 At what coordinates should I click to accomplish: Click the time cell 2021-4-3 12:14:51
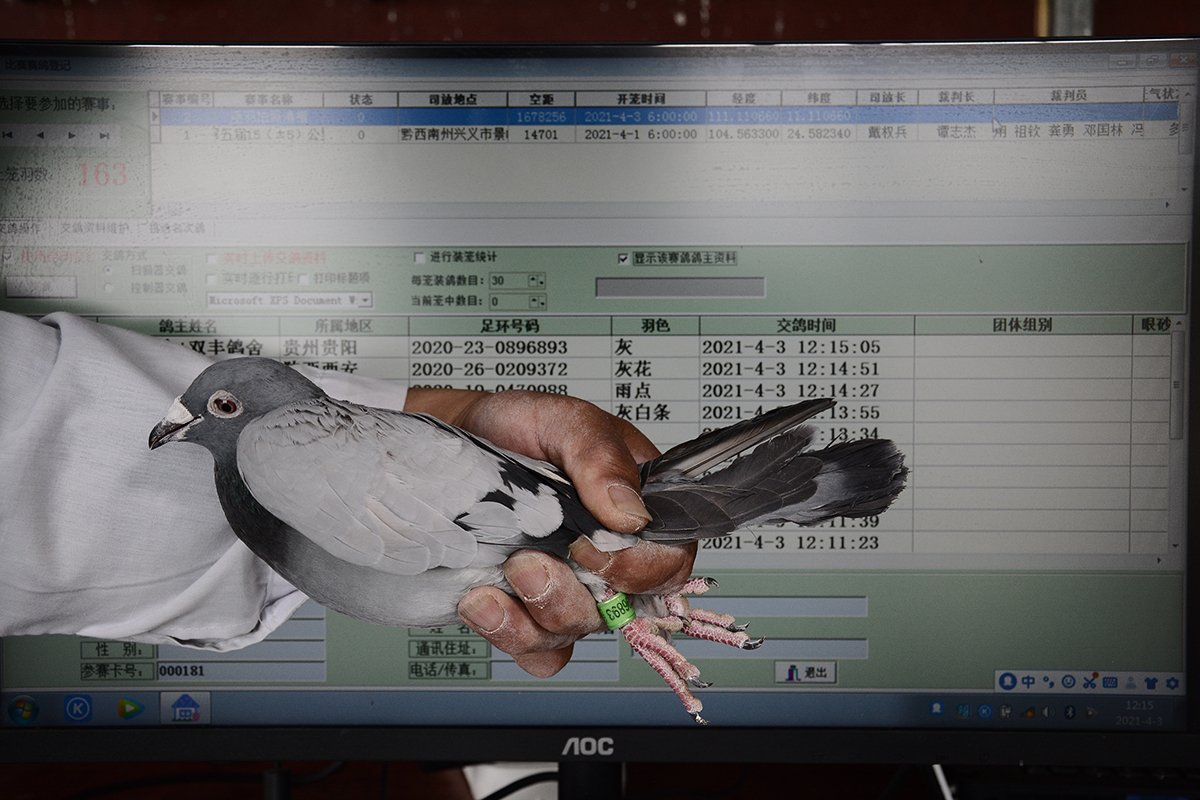pos(791,369)
